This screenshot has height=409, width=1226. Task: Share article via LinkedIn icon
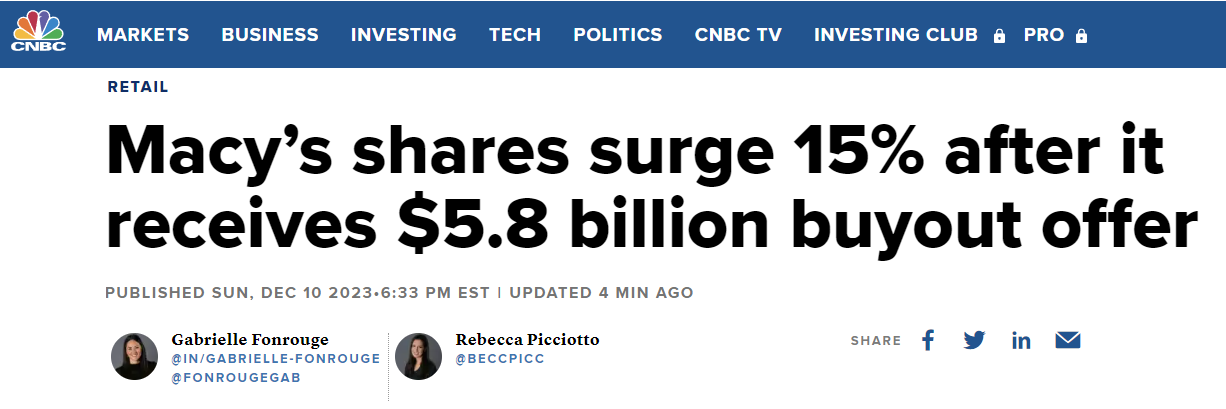[1021, 340]
